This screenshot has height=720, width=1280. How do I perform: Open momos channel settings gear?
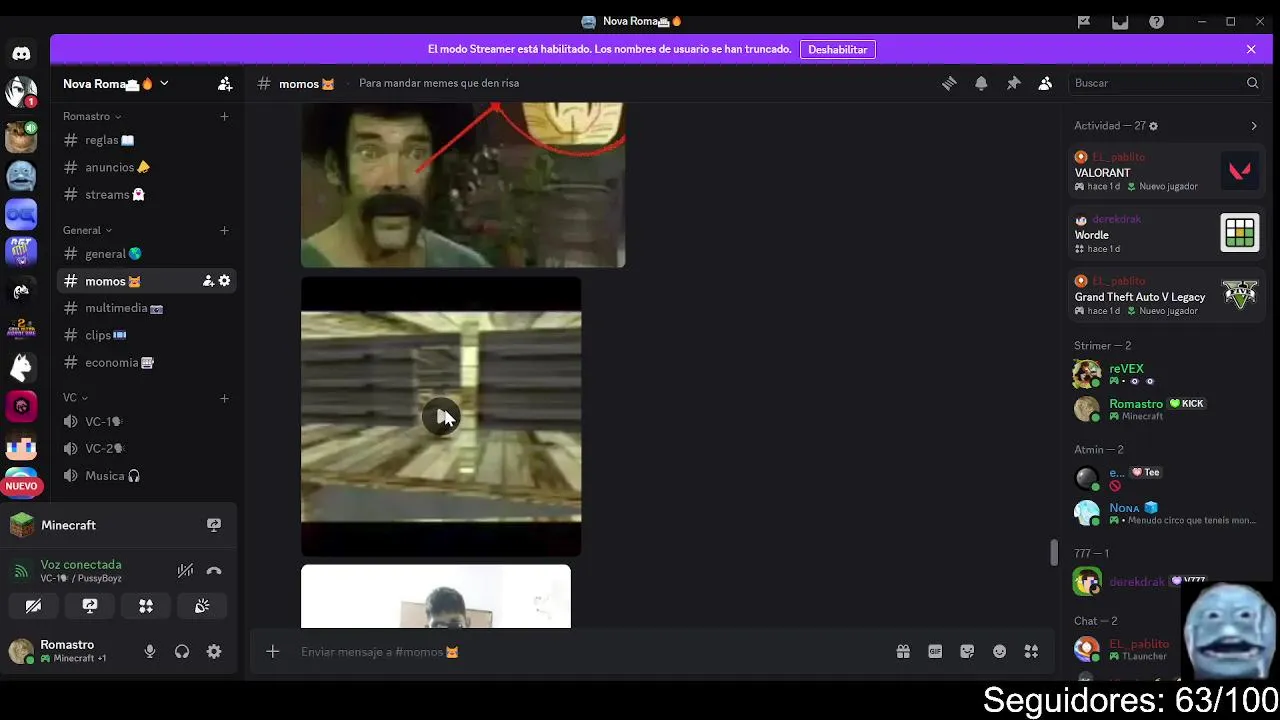[224, 281]
